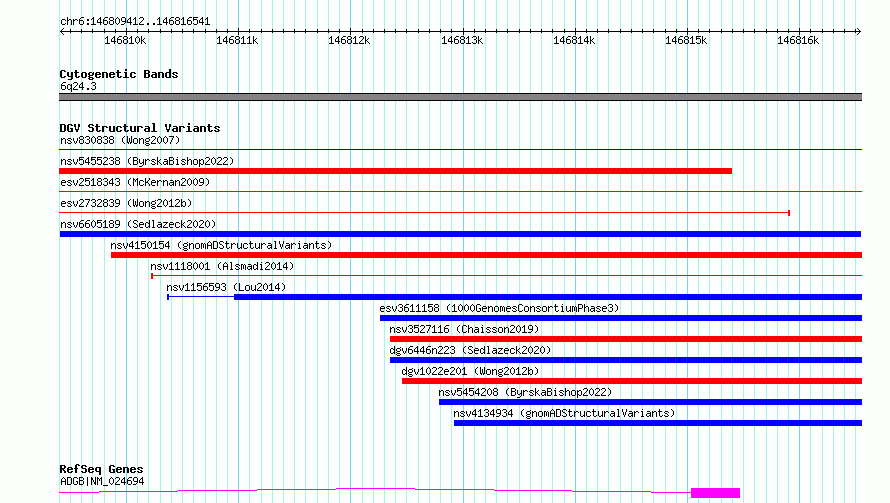
Task: Click the blue start tick of nsv1156593
Action: pos(168,297)
